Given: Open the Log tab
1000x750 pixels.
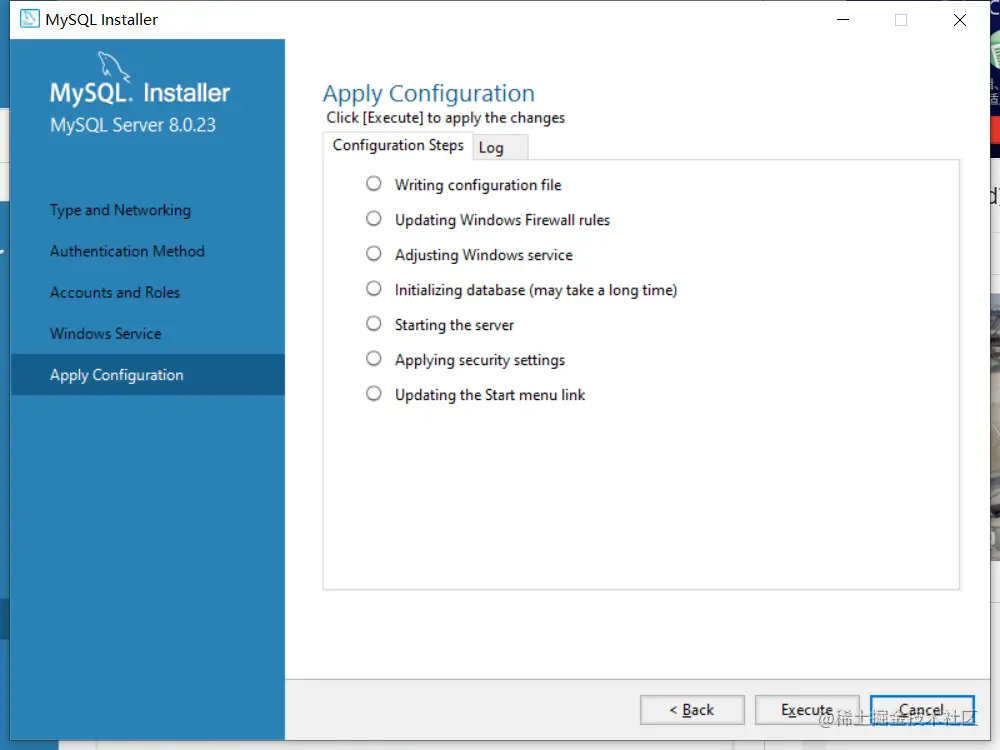Looking at the screenshot, I should click(x=499, y=147).
